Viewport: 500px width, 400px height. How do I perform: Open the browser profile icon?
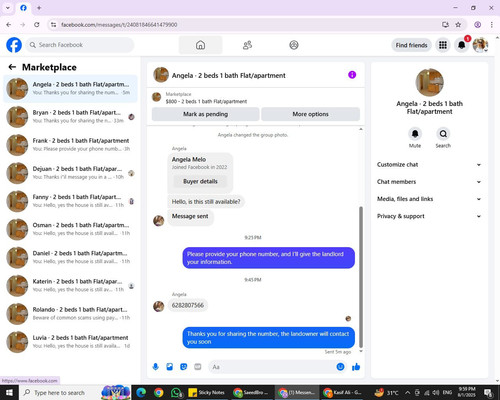477,25
